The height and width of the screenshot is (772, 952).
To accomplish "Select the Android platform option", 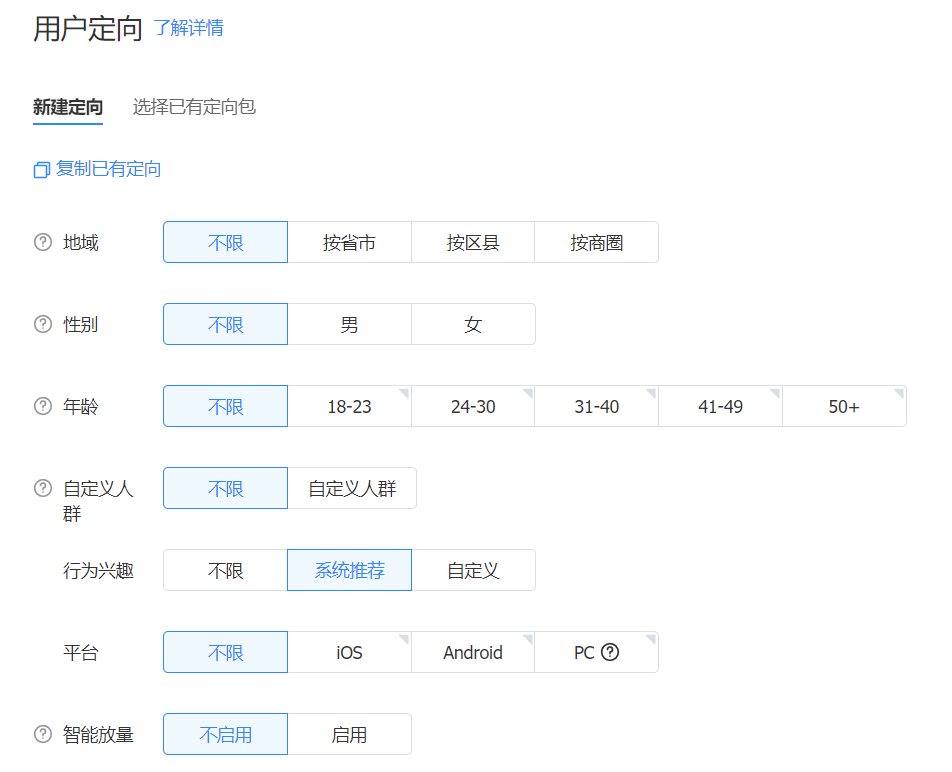I will coord(473,652).
